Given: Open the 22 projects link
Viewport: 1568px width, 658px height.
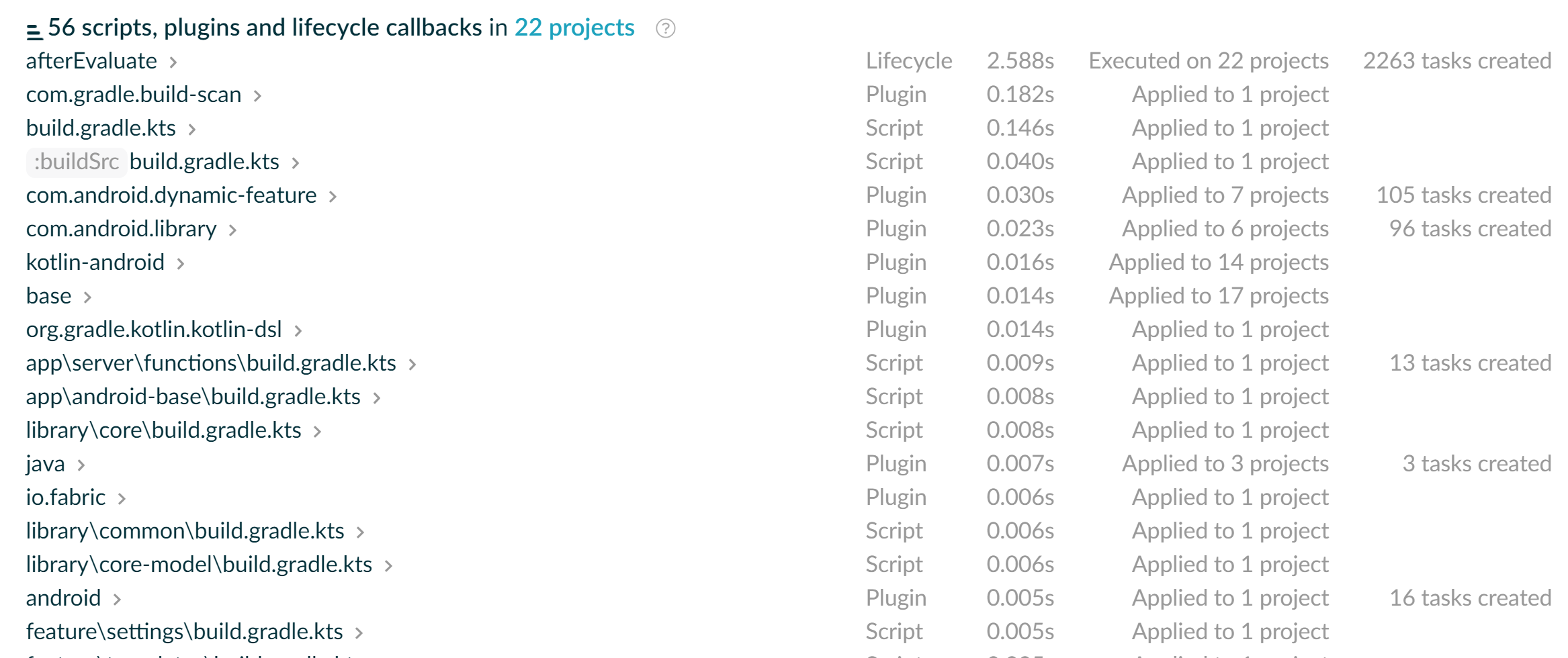Looking at the screenshot, I should (574, 28).
